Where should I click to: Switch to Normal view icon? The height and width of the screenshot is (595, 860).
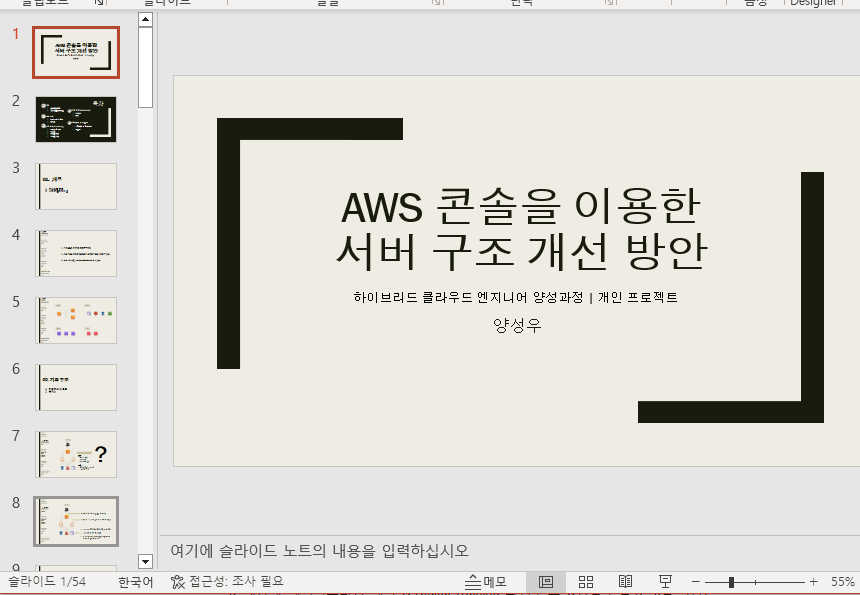point(546,582)
